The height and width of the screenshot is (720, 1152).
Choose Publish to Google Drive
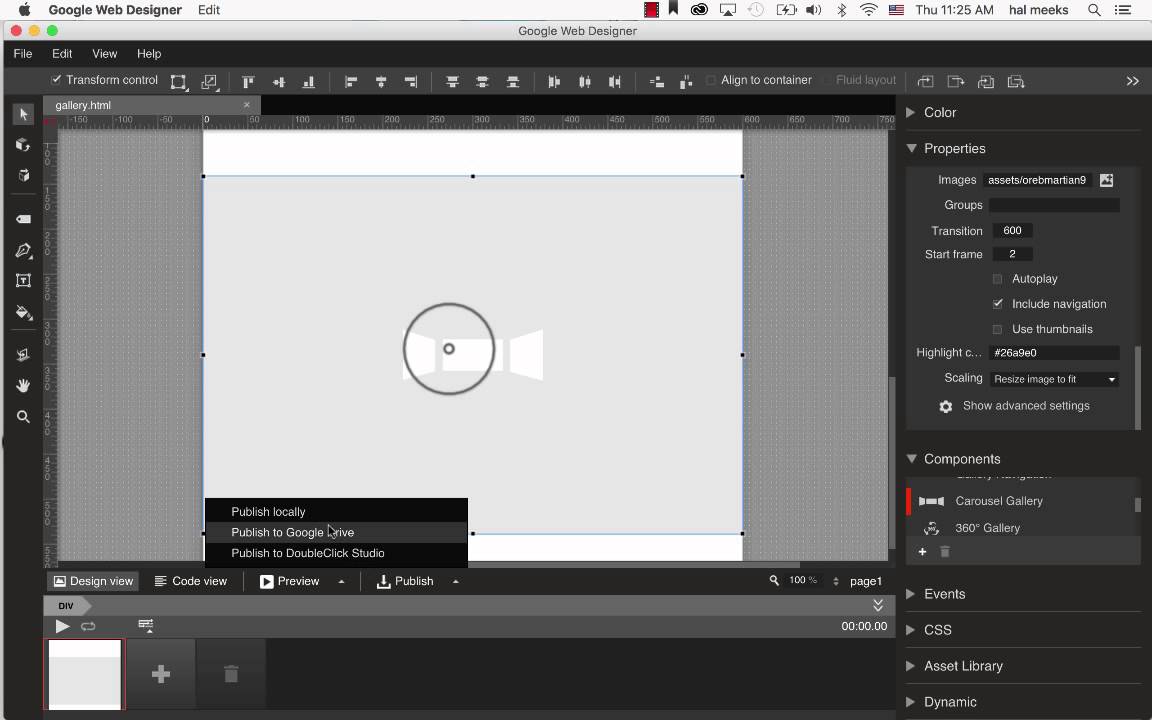(x=336, y=532)
